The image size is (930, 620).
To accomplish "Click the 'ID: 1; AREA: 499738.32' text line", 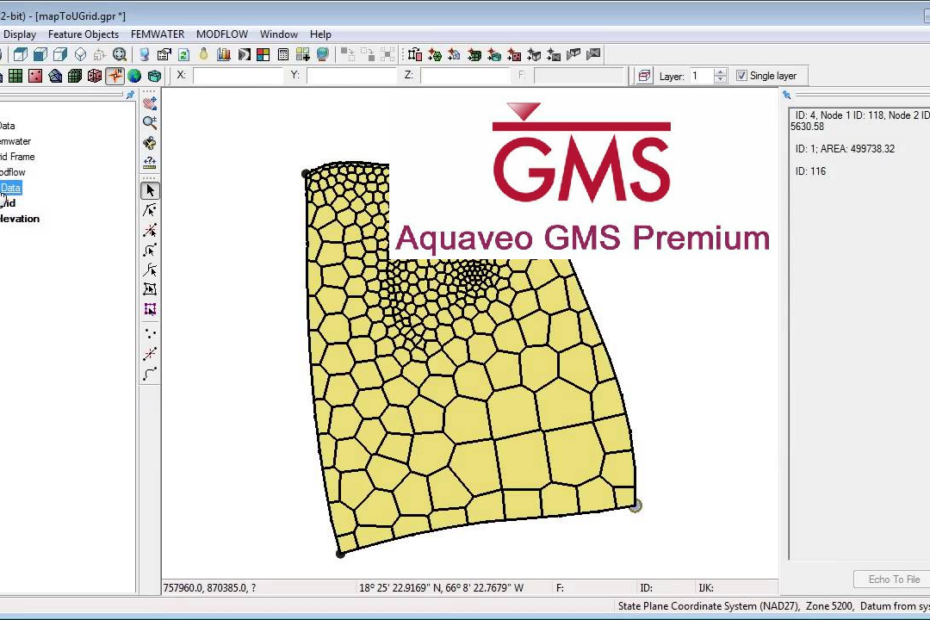I will (x=845, y=149).
